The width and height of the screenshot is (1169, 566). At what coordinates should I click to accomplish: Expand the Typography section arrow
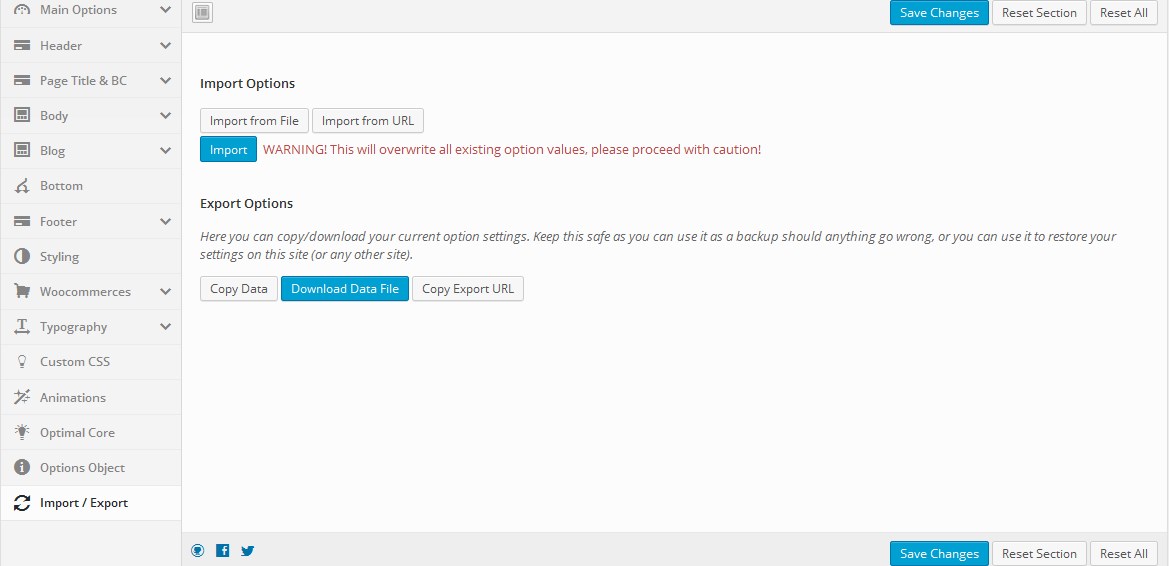pyautogui.click(x=165, y=327)
